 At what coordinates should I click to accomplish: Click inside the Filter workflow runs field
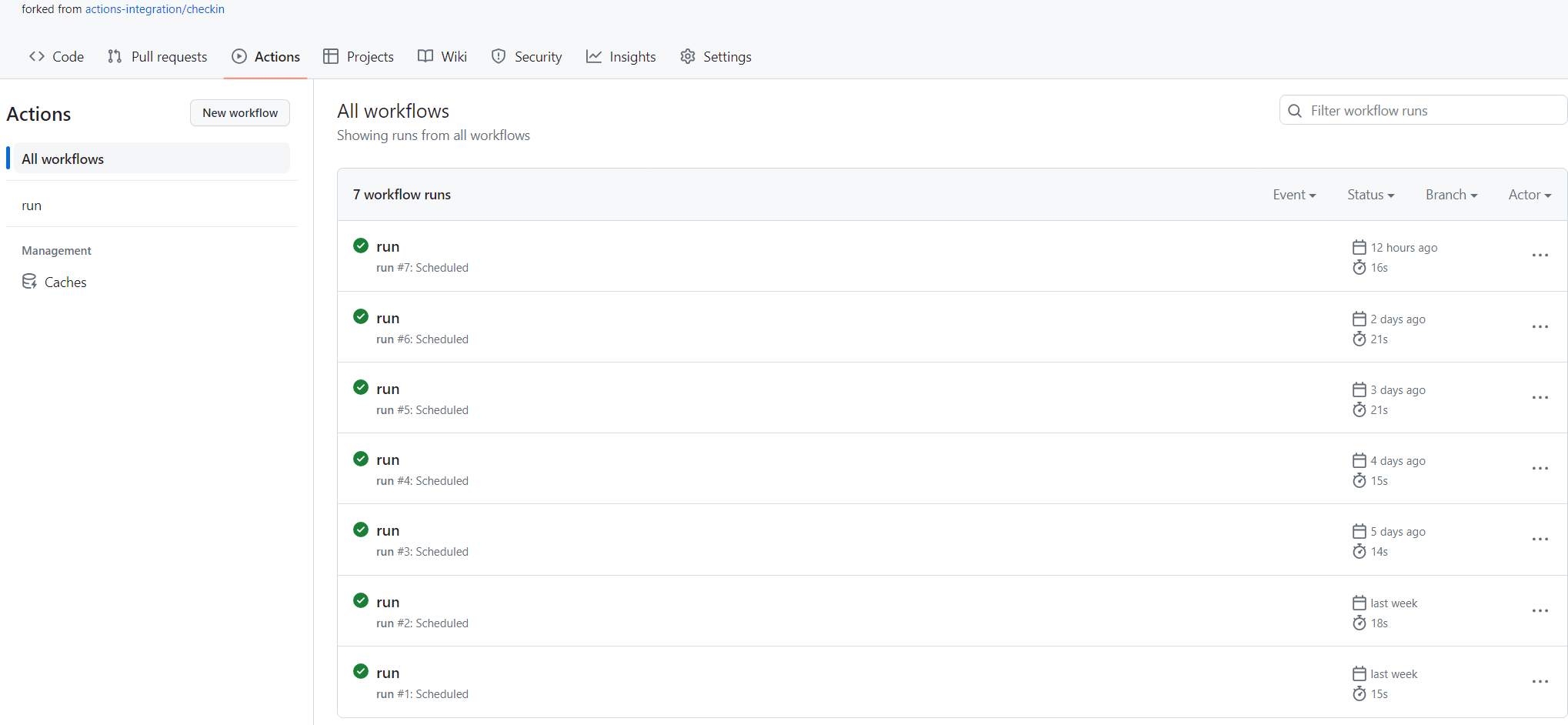(x=1423, y=110)
